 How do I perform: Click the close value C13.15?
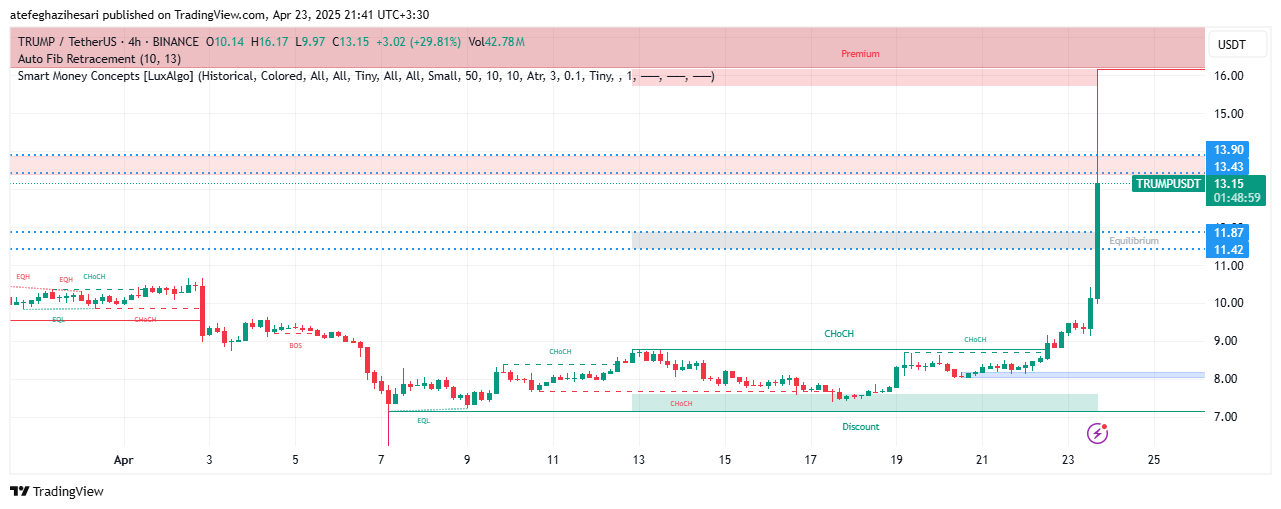(x=351, y=42)
